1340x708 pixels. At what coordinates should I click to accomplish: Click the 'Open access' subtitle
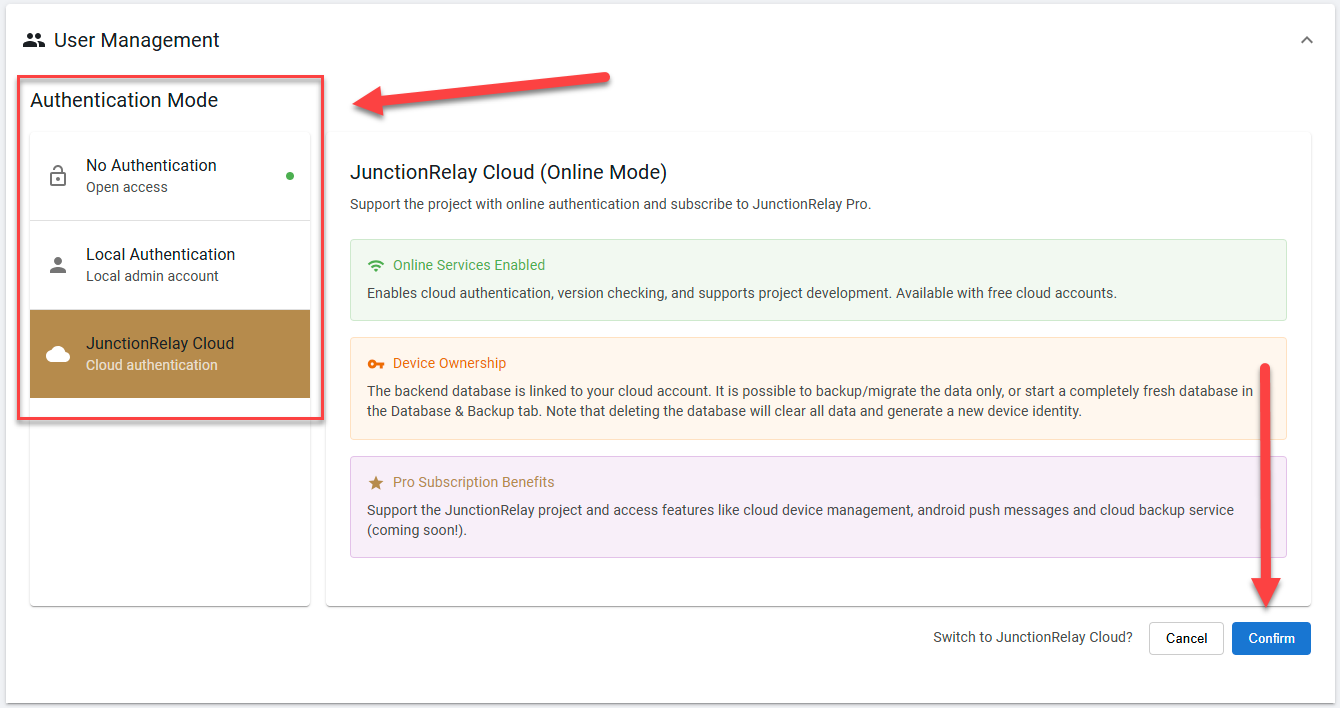click(x=127, y=187)
